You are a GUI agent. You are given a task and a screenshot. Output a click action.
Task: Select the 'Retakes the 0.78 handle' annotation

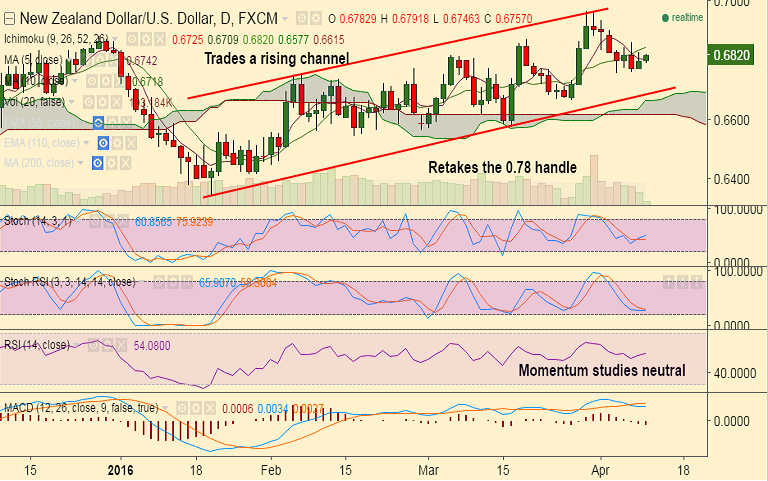[x=503, y=168]
